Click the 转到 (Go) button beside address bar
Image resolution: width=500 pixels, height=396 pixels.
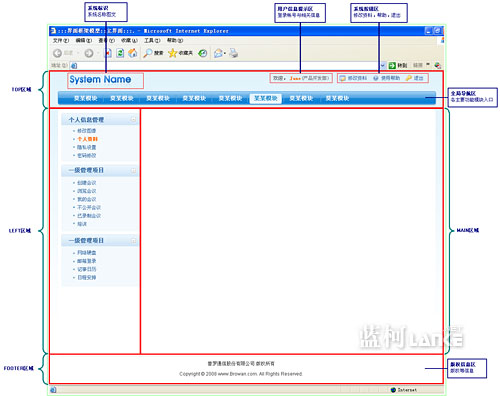click(x=398, y=65)
